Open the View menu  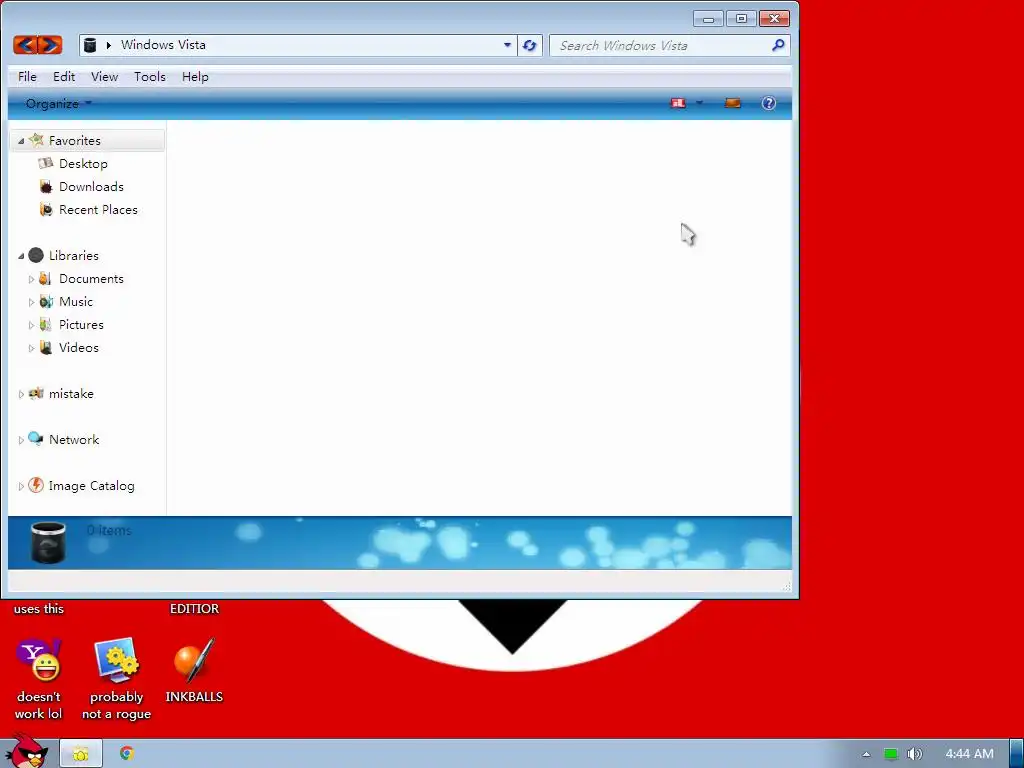tap(104, 76)
